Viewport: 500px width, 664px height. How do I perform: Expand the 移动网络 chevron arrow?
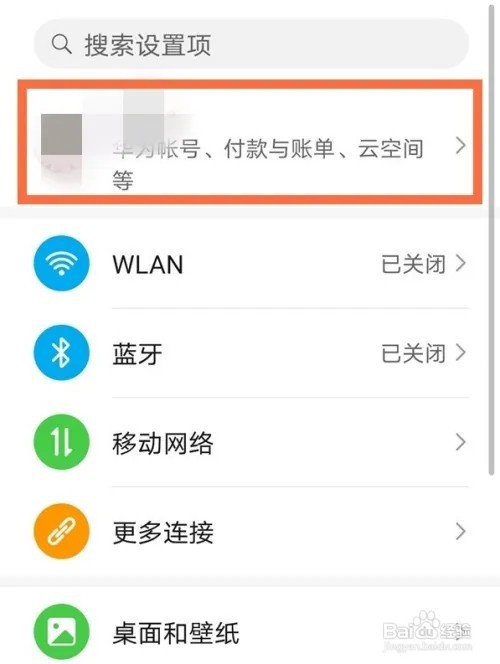pos(461,442)
